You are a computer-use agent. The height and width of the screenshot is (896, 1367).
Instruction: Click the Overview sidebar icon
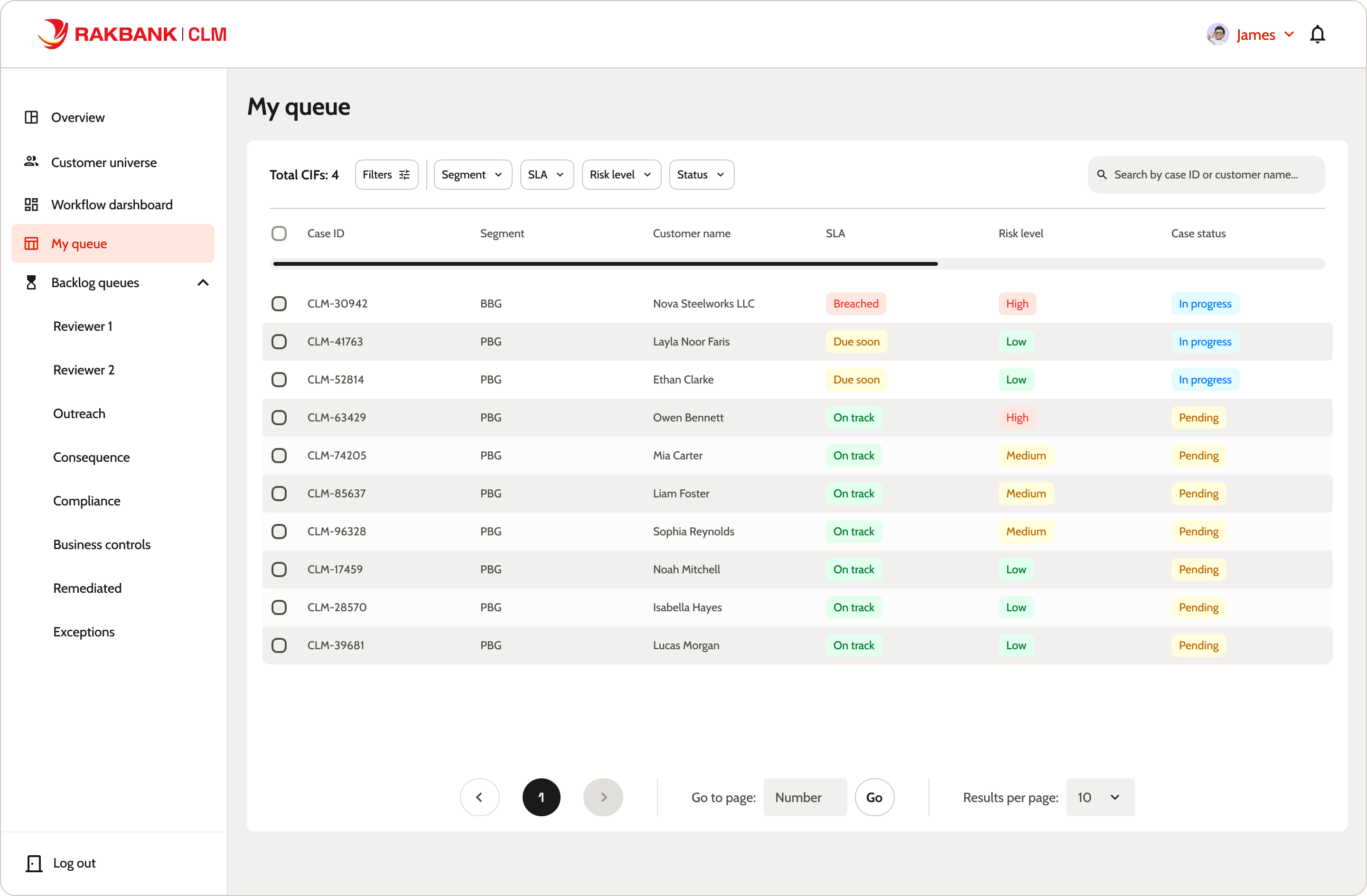tap(31, 117)
